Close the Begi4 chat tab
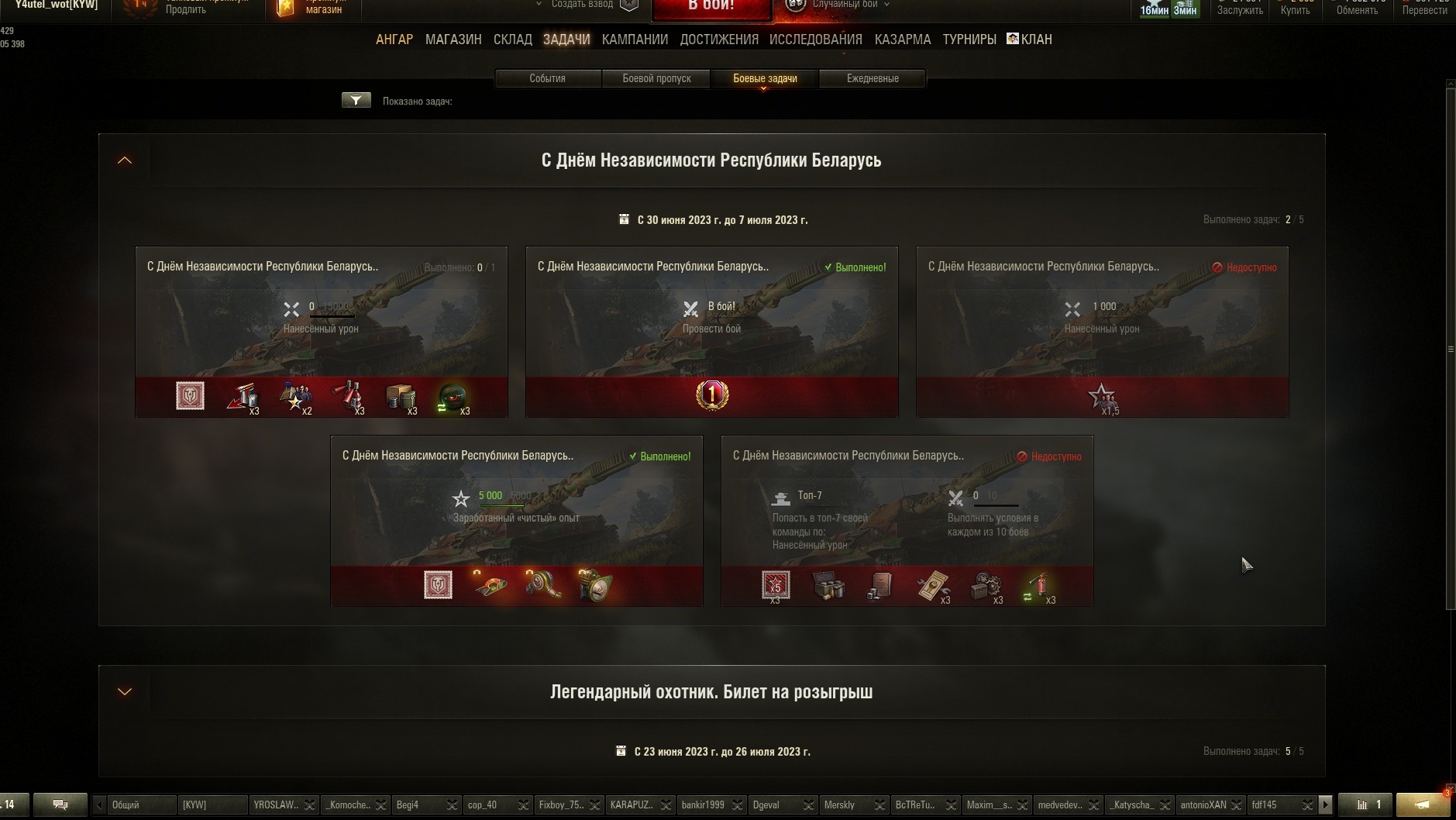The image size is (1456, 820). [452, 804]
